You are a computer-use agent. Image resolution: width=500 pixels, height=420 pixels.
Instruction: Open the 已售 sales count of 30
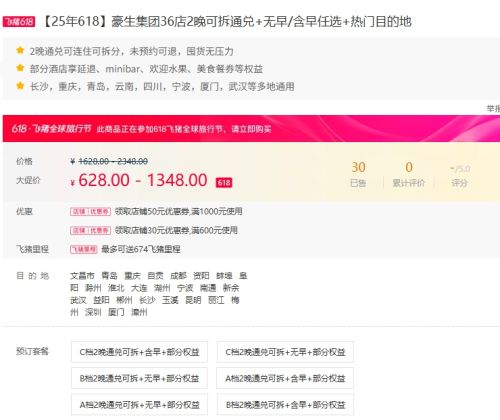[x=358, y=174]
